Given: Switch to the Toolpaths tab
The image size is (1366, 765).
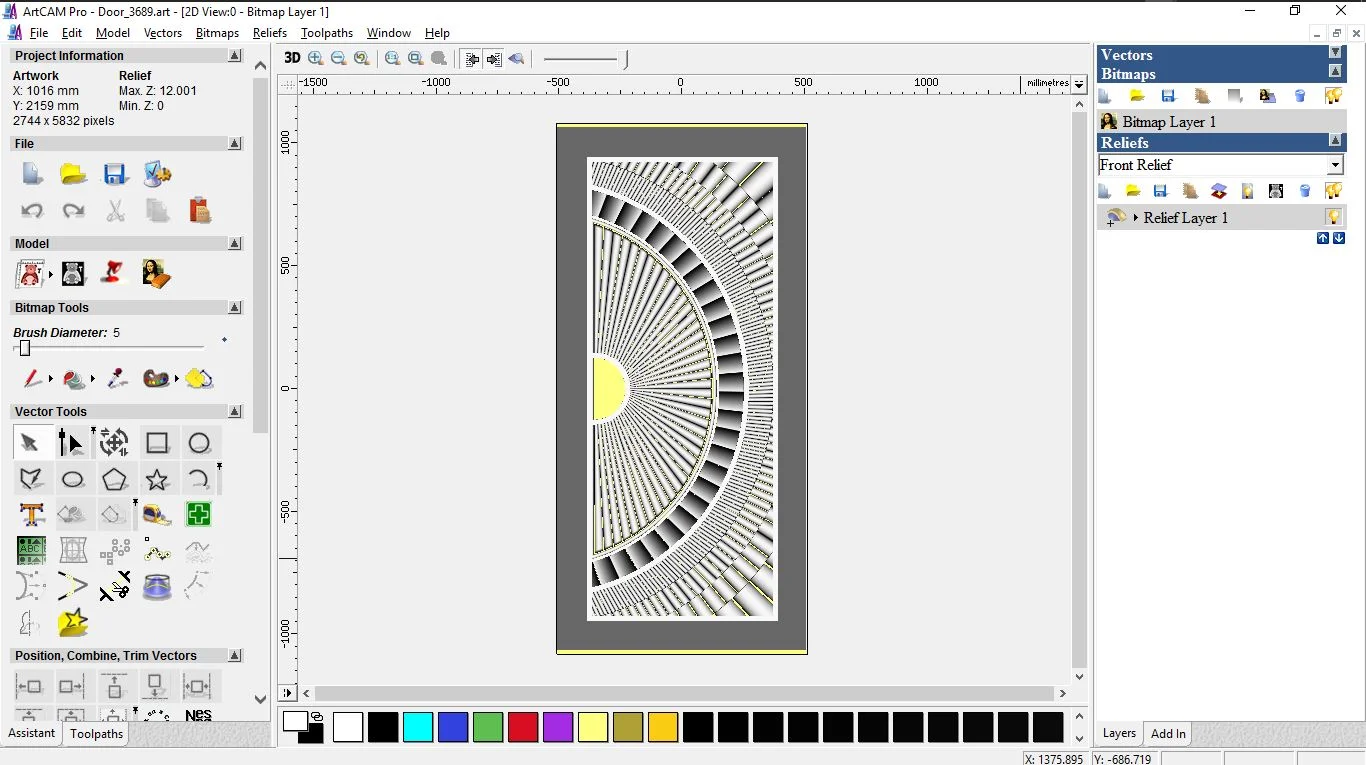Looking at the screenshot, I should click(x=96, y=734).
